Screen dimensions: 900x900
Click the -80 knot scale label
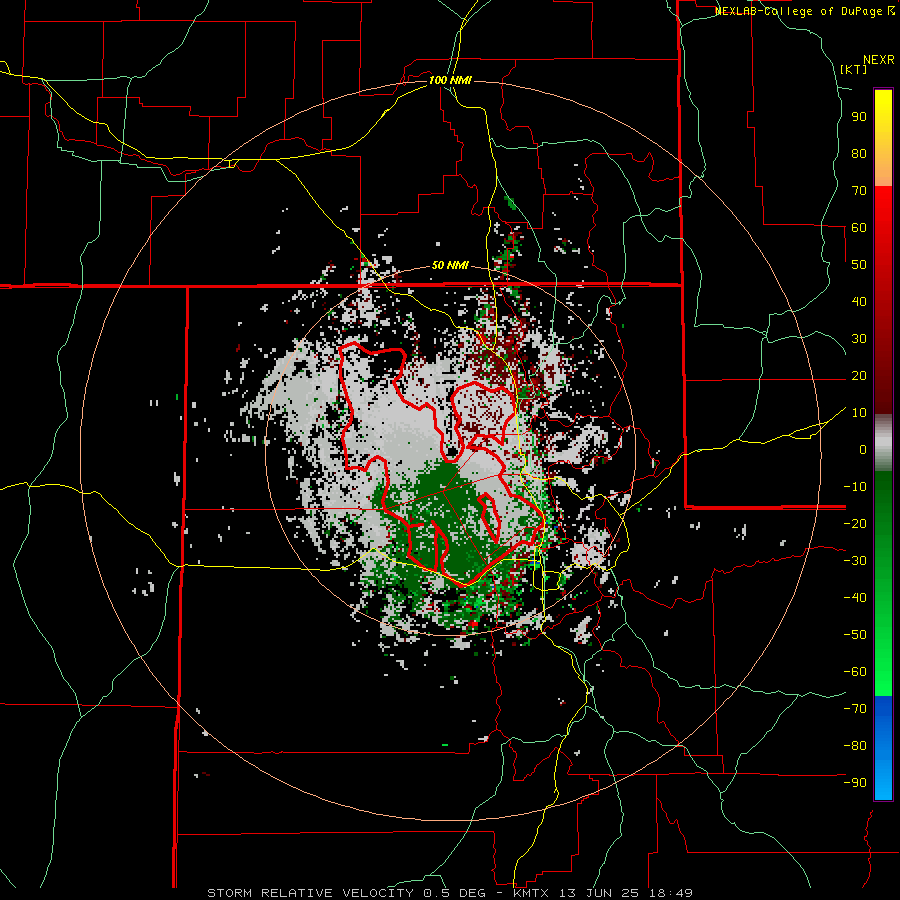pos(855,746)
